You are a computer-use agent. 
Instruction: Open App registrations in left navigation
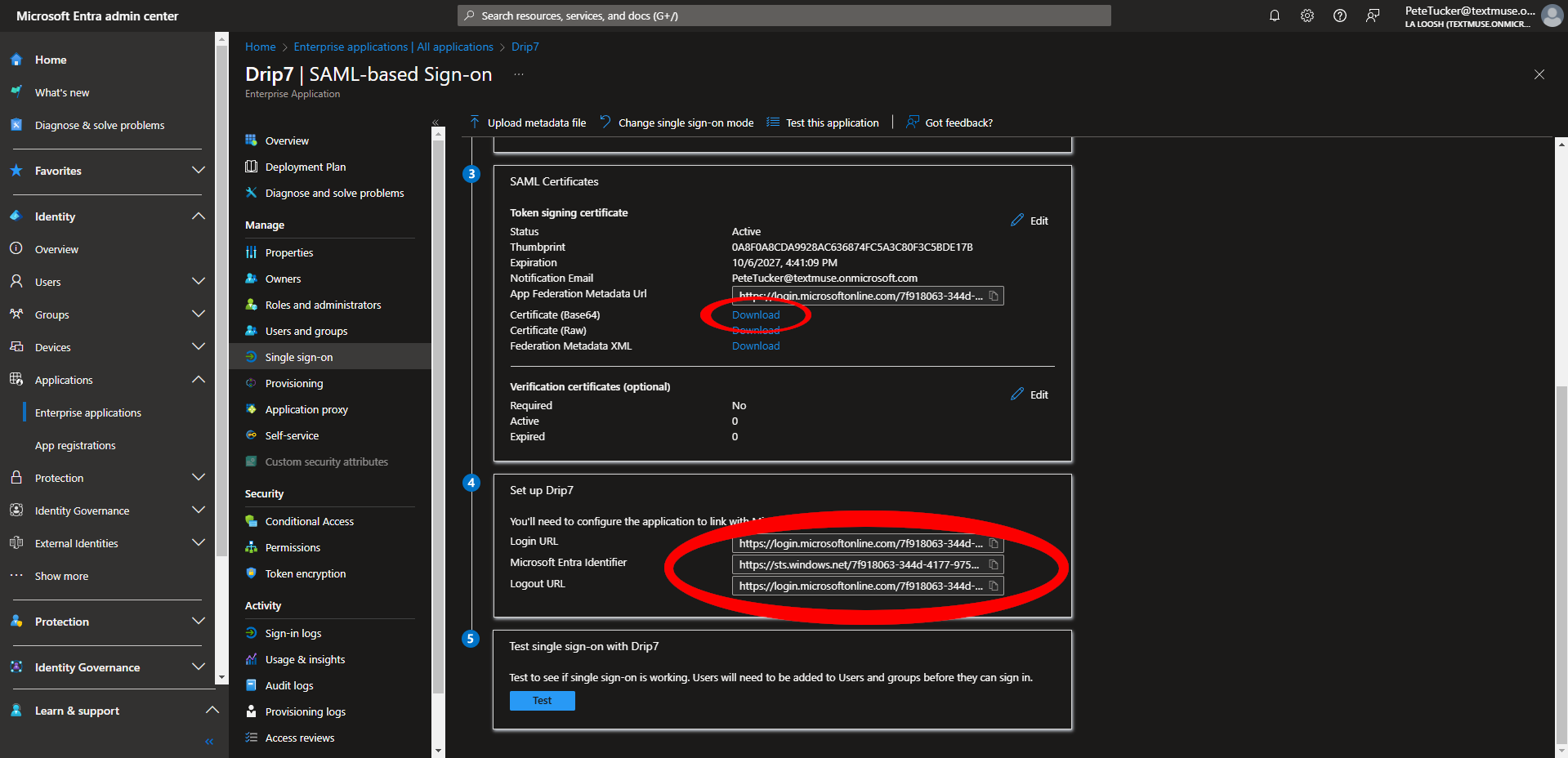click(x=75, y=445)
